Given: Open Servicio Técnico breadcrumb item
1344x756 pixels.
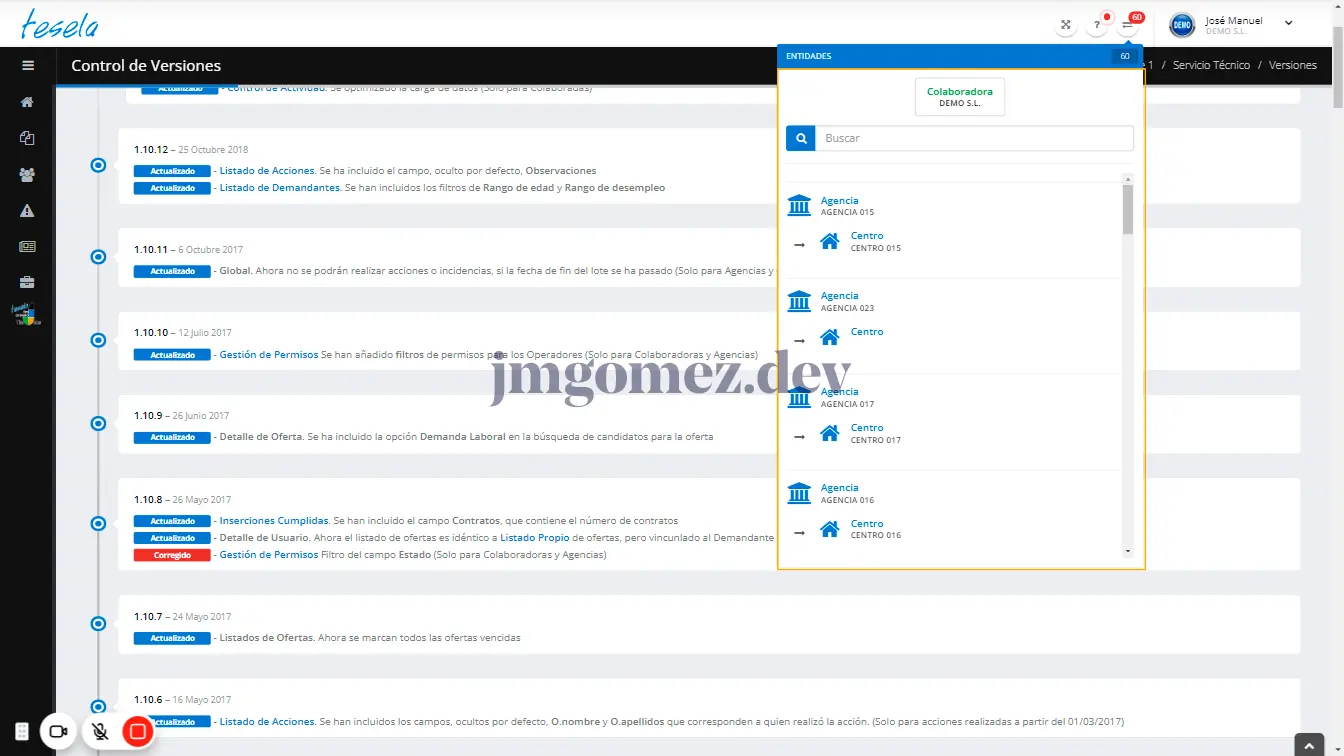Looking at the screenshot, I should (x=1211, y=65).
